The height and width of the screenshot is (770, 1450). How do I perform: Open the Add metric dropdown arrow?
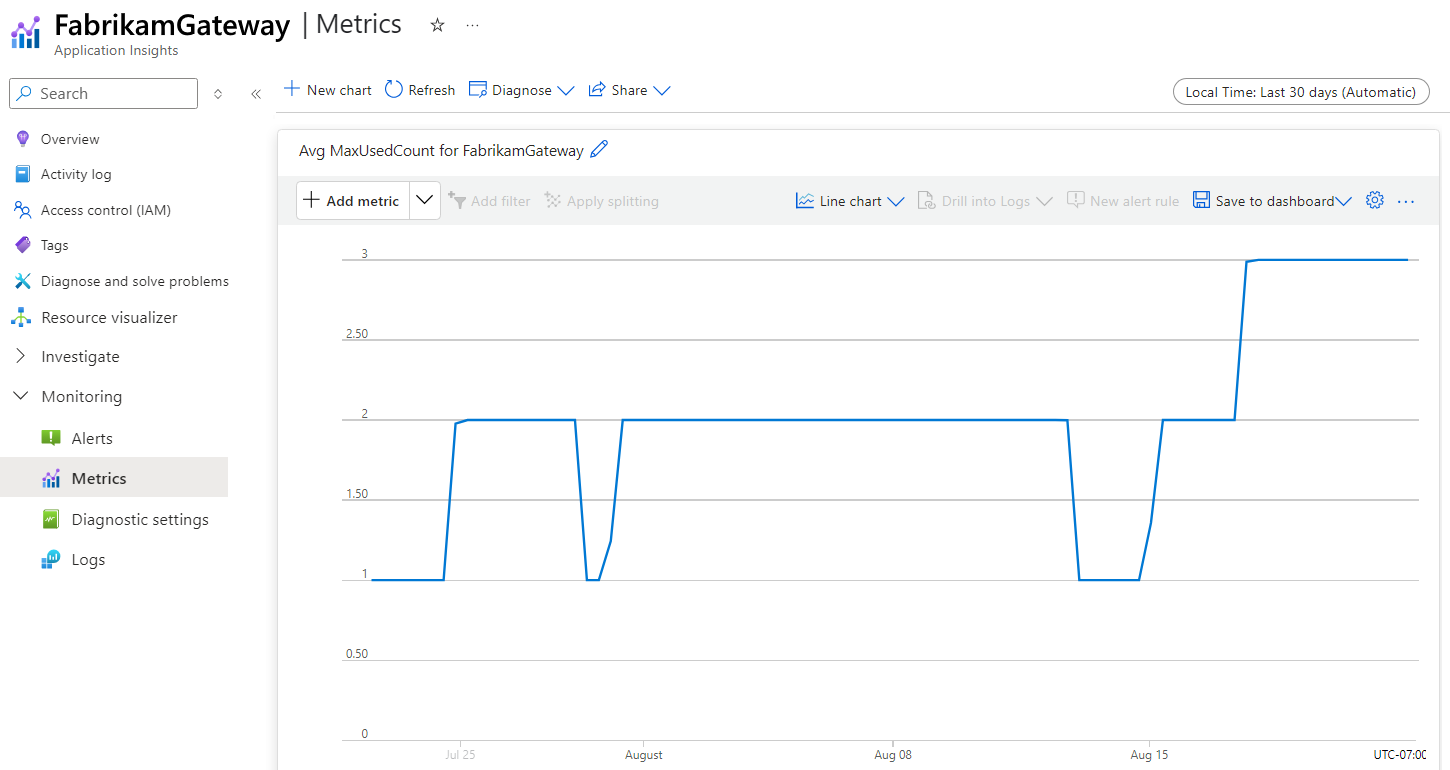click(x=424, y=200)
